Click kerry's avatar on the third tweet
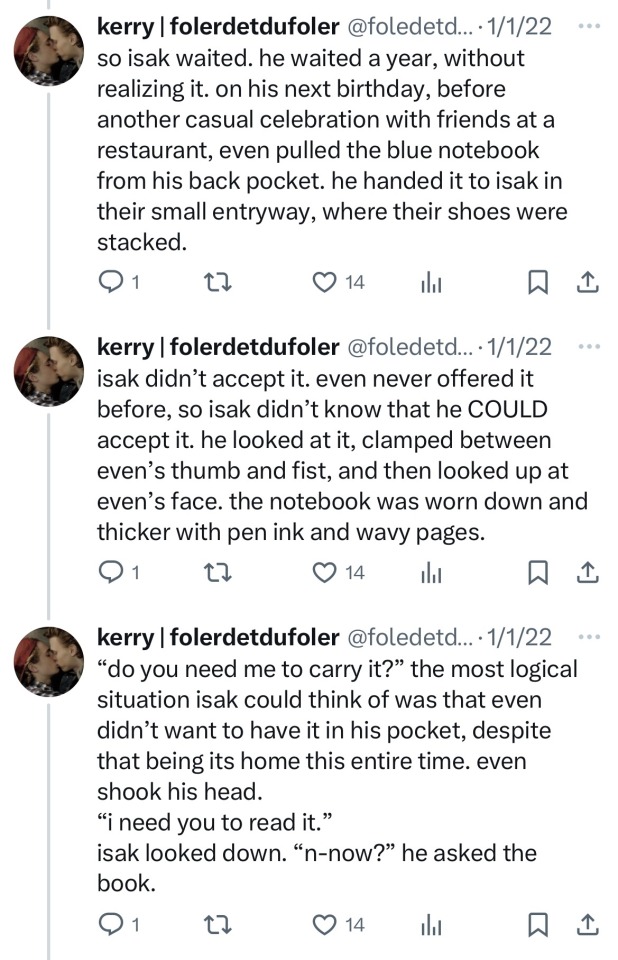The height and width of the screenshot is (960, 618). [x=48, y=661]
